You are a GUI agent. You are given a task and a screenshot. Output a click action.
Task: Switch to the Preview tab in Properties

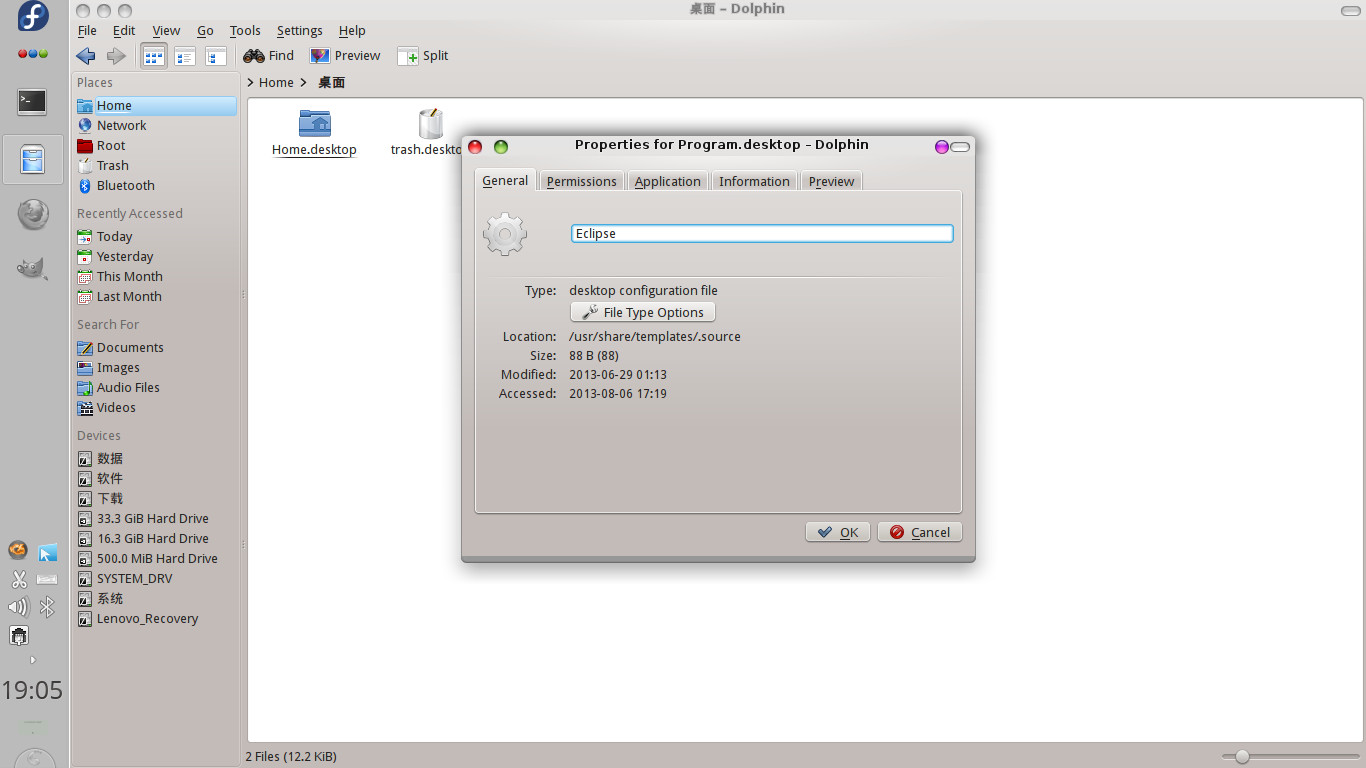[x=831, y=181]
